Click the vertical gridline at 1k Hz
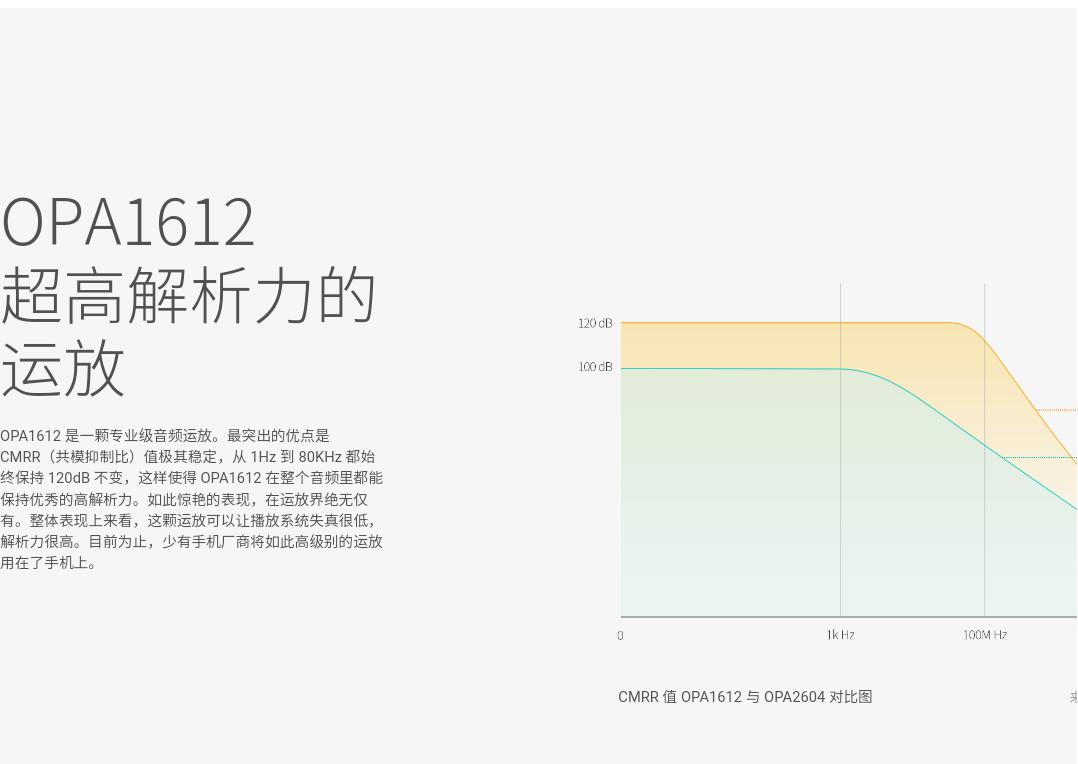This screenshot has width=1078, height=764. click(x=840, y=450)
